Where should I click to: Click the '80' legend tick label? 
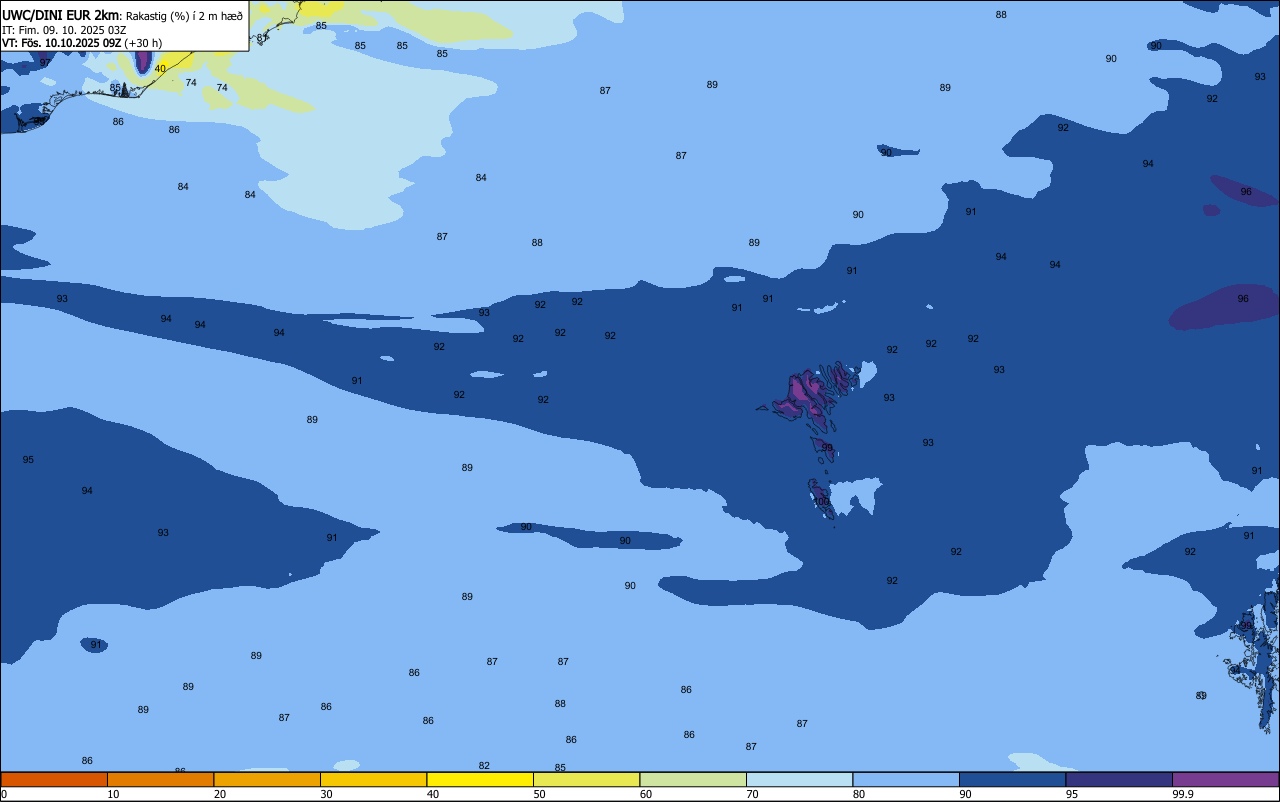click(x=859, y=794)
